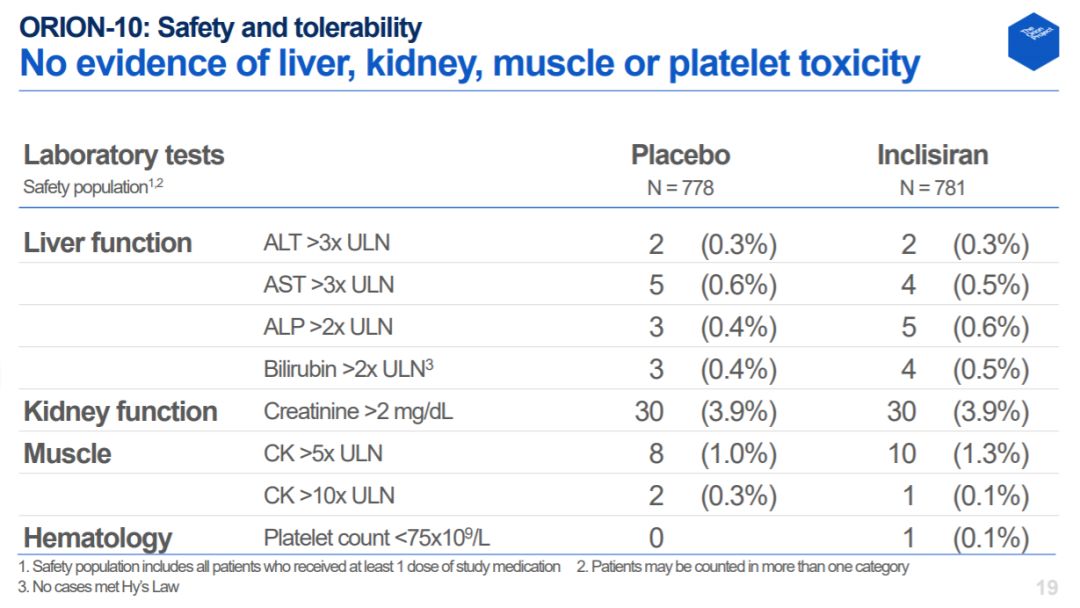Image resolution: width=1080 pixels, height=608 pixels.
Task: Click the blue hexagon logo icon
Action: [1033, 41]
